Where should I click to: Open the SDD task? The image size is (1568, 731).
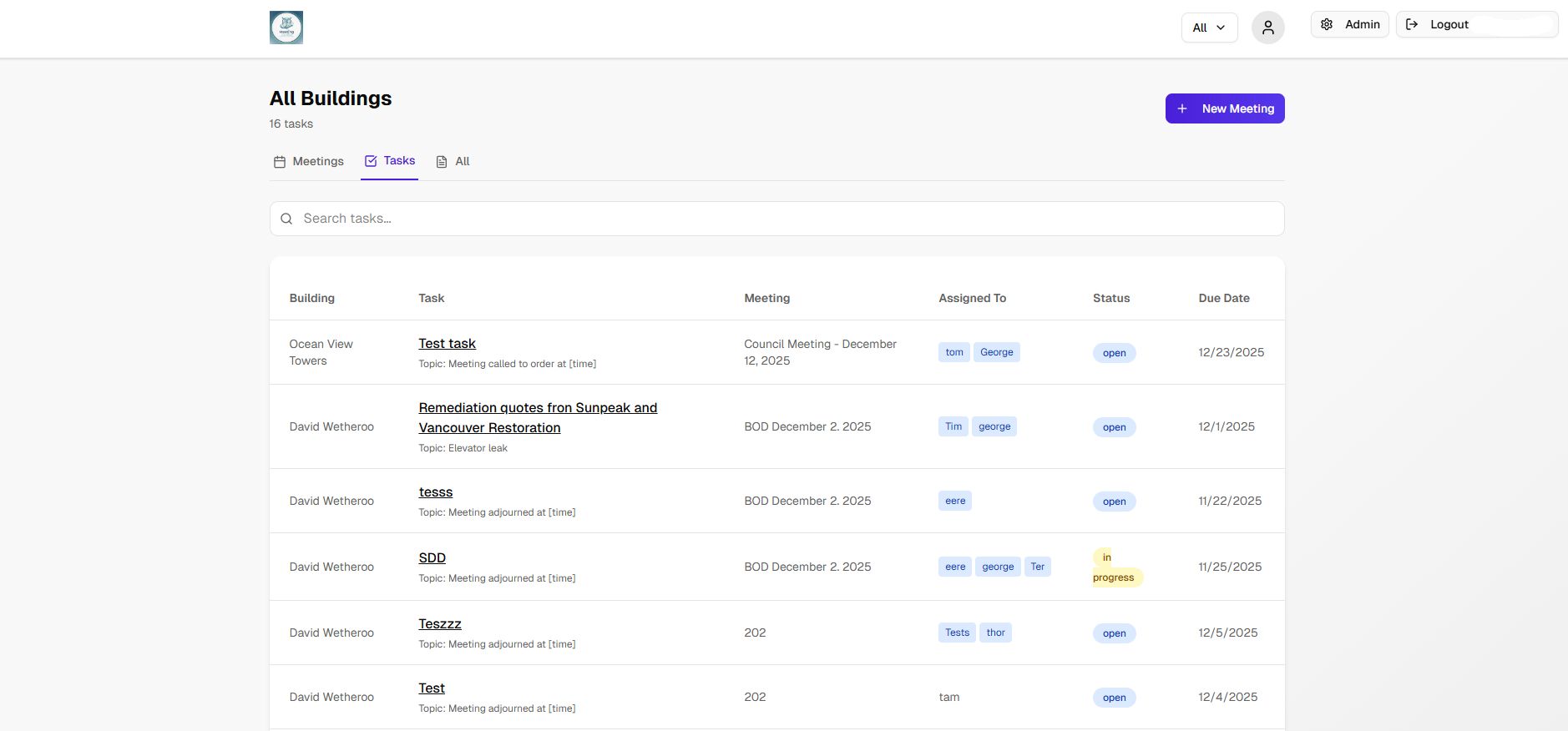432,557
